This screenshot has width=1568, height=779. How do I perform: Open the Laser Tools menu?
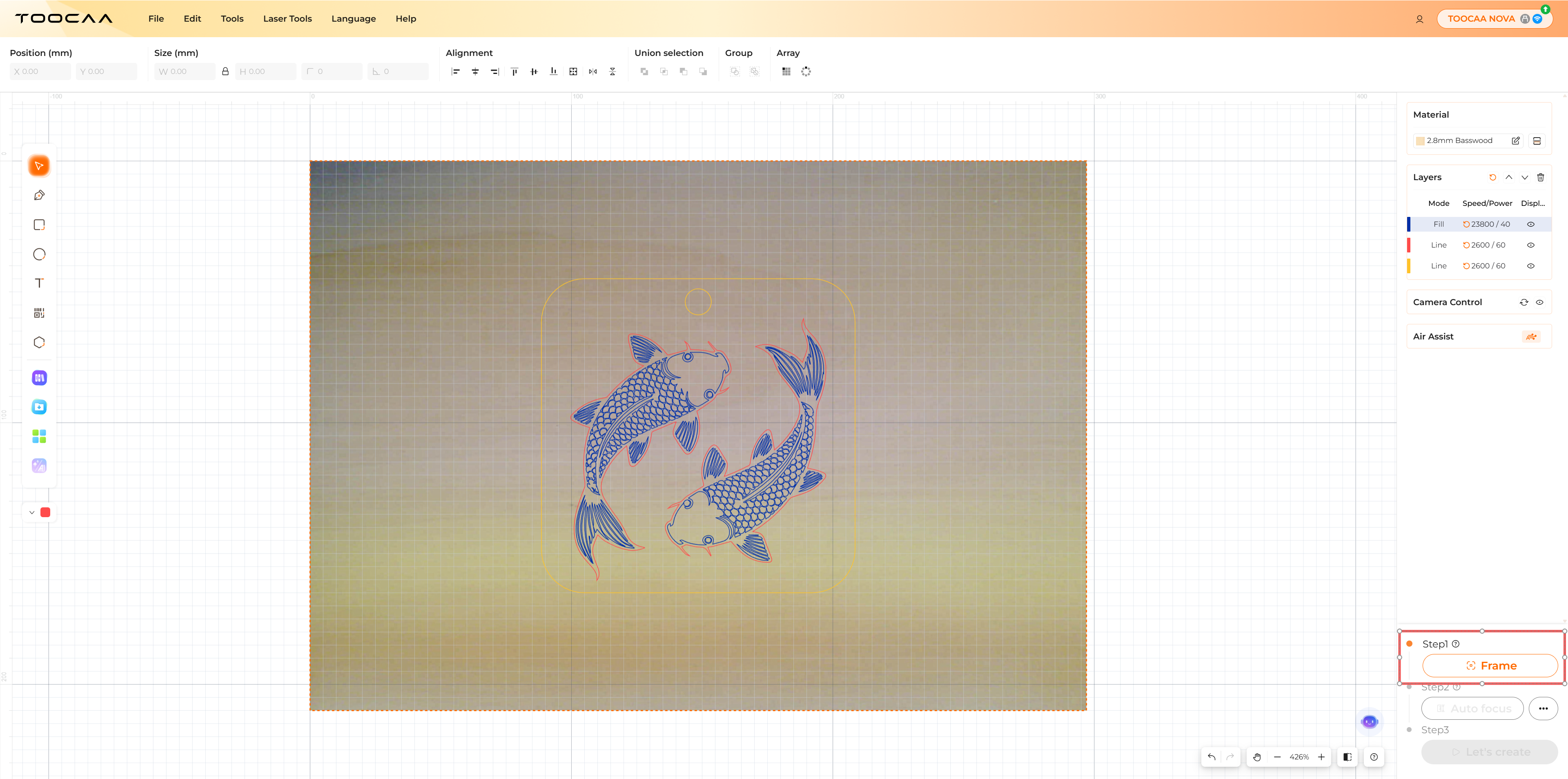click(287, 18)
